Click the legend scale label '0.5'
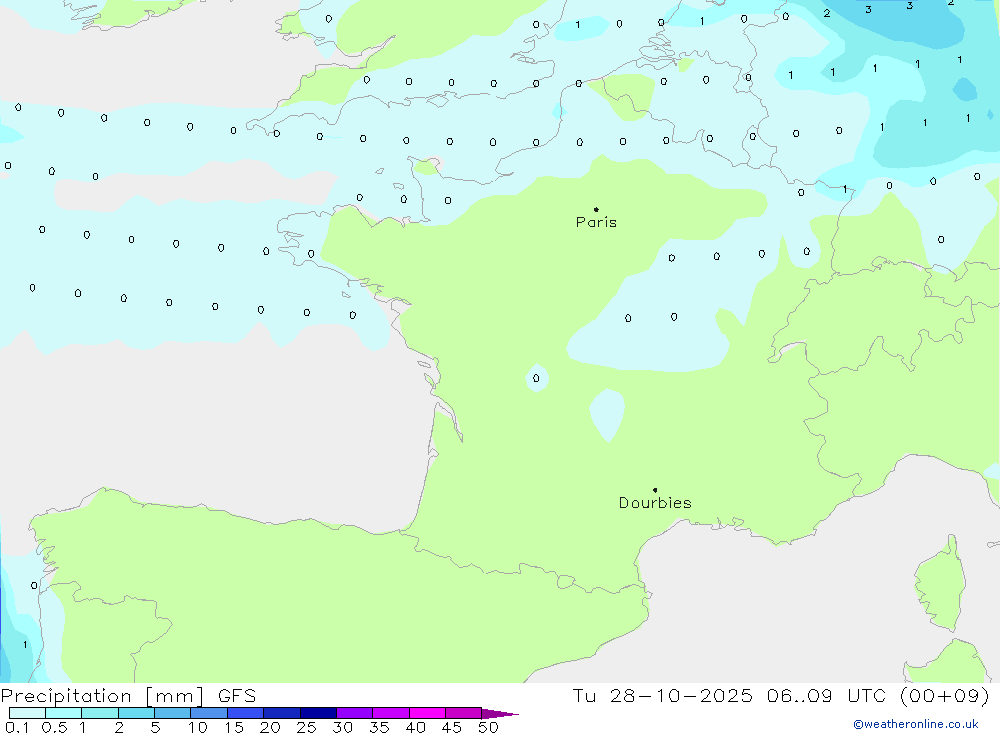Viewport: 1000px width, 733px height. click(54, 727)
